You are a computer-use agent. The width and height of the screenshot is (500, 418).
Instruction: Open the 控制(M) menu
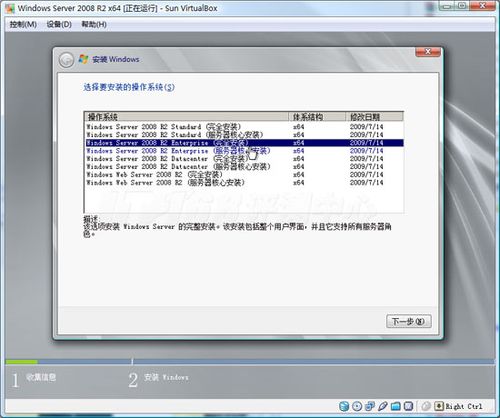(x=23, y=24)
